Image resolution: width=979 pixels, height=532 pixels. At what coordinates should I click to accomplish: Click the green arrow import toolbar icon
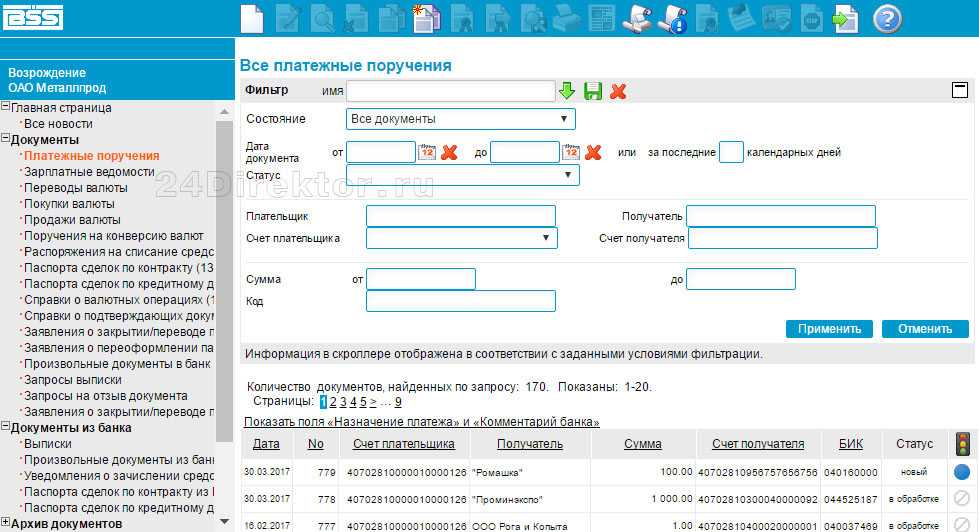pos(847,18)
